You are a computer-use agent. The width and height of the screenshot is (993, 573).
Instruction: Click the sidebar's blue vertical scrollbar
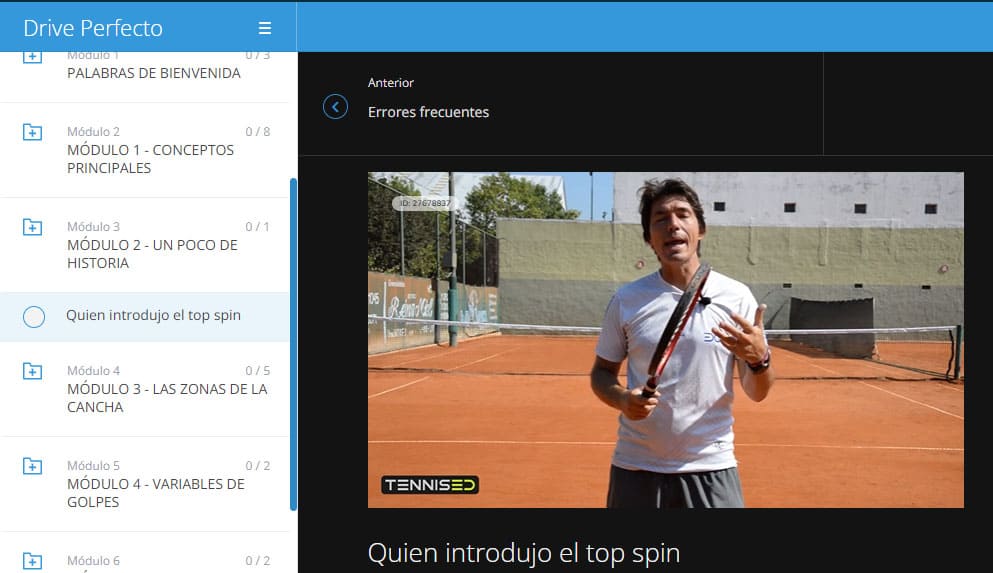click(x=293, y=344)
